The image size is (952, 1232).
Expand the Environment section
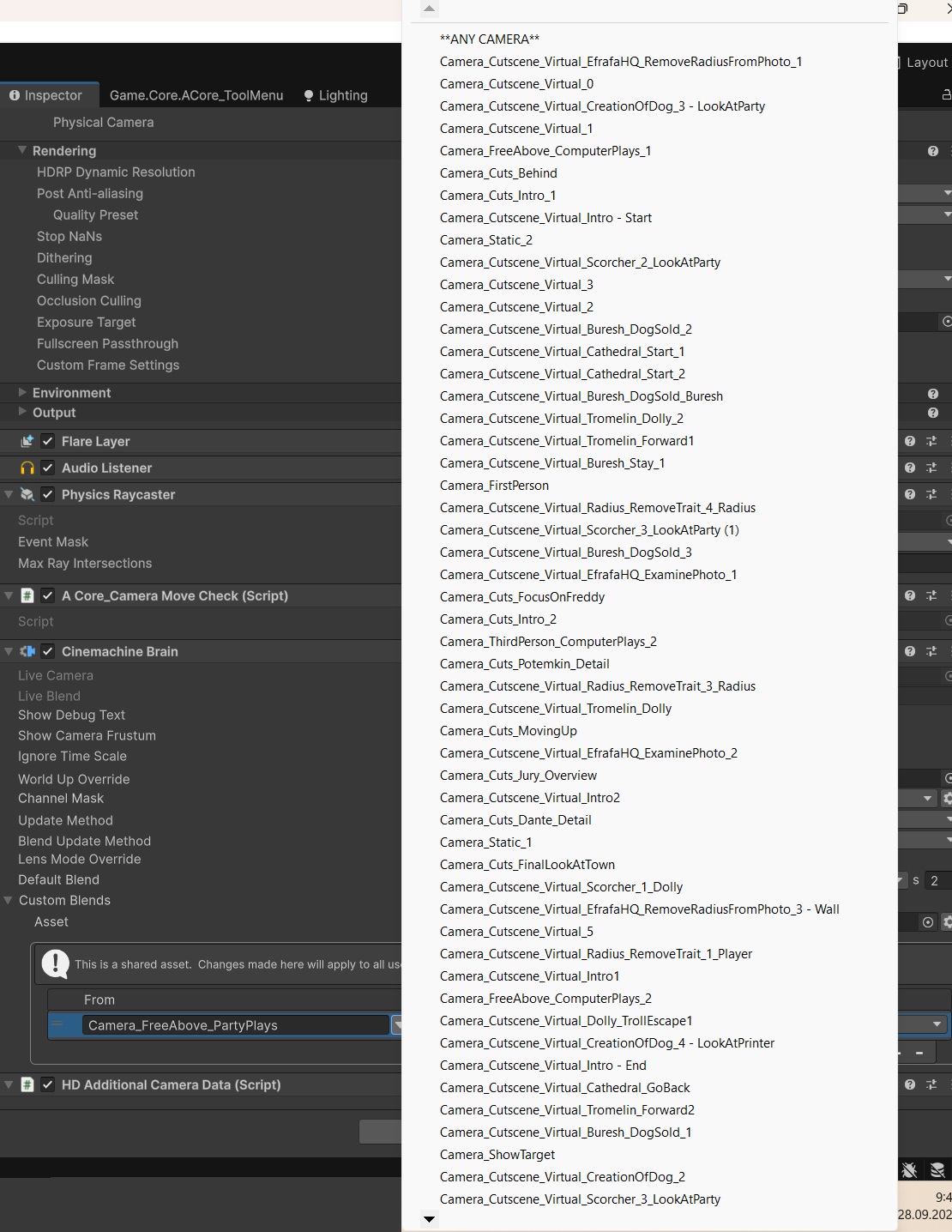click(21, 392)
